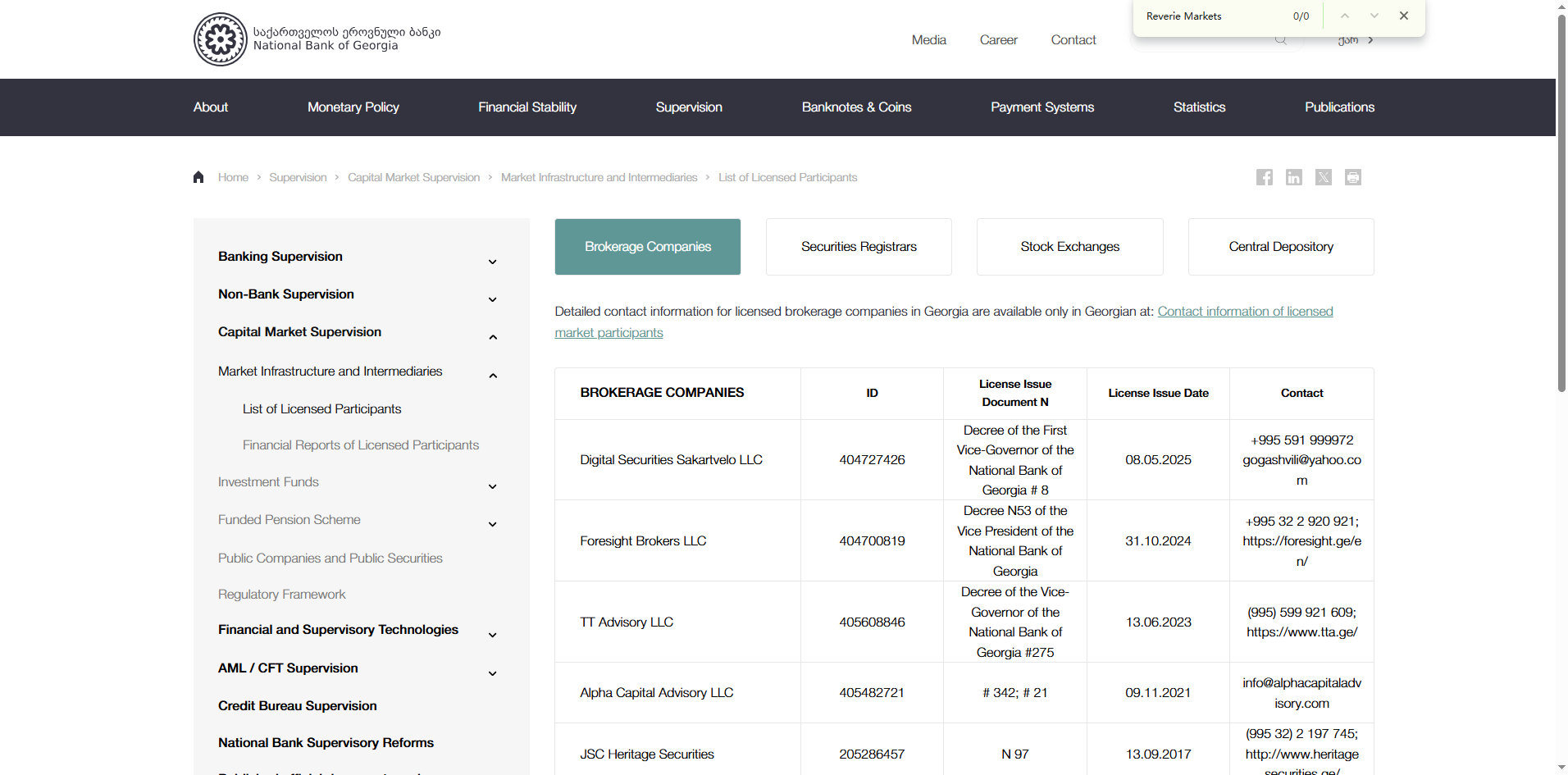Screen dimensions: 1568x775
Task: Switch to Stock Exchanges tab
Action: tap(1069, 247)
